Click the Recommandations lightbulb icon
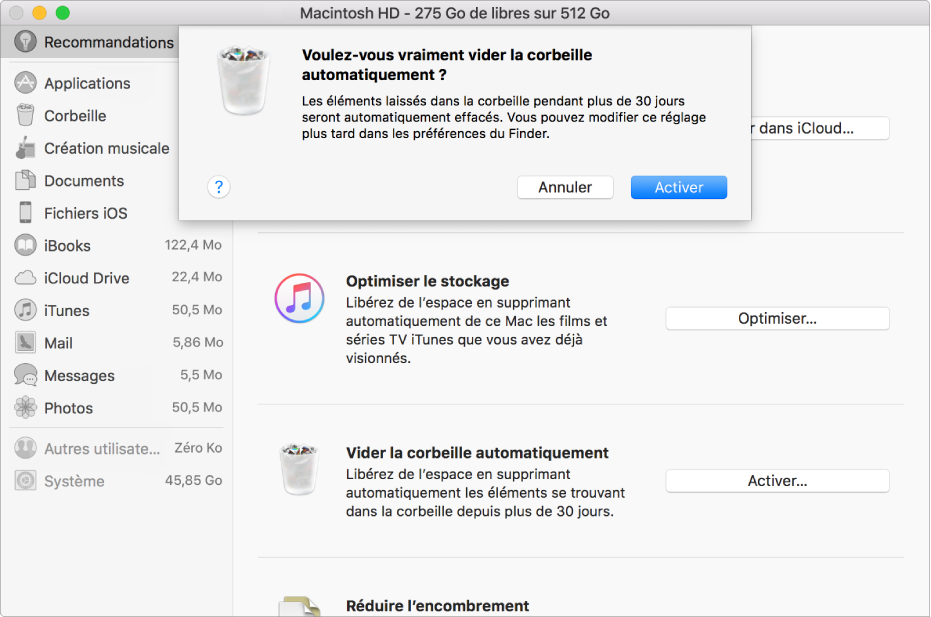Image resolution: width=931 pixels, height=617 pixels. (25, 42)
